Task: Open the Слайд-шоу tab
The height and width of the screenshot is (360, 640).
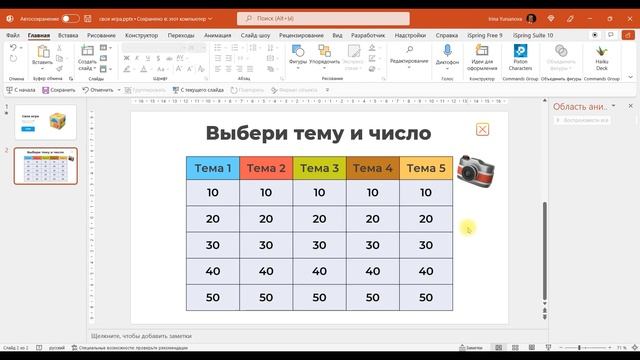Action: (x=255, y=36)
